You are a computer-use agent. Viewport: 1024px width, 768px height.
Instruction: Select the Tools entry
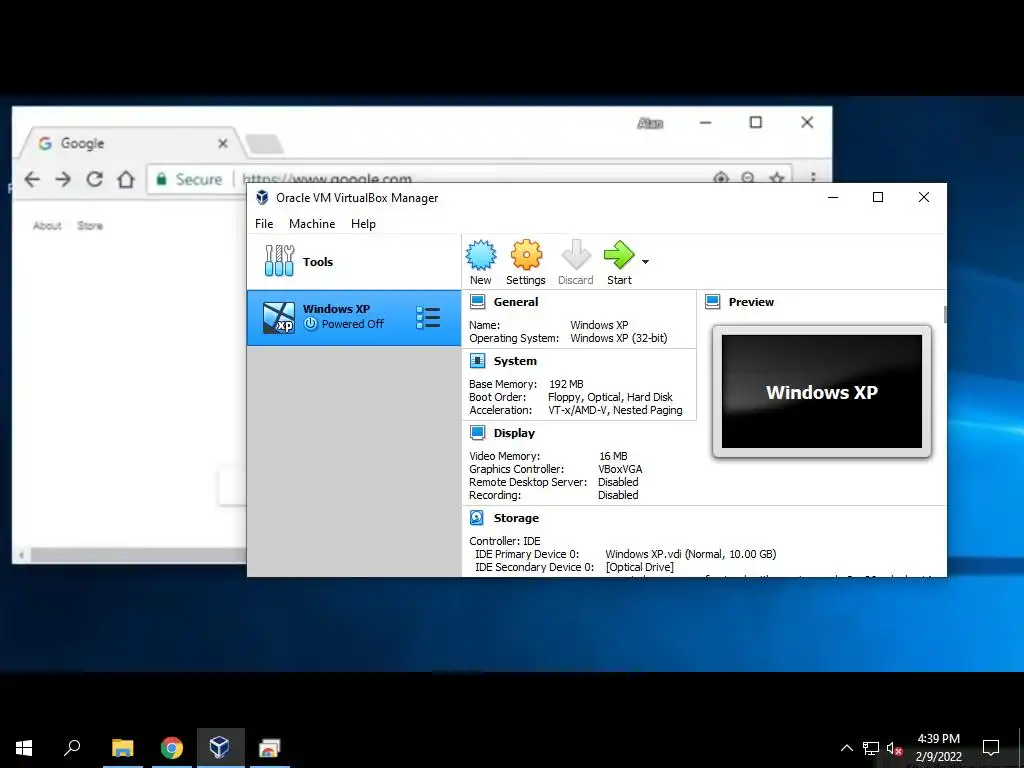pos(353,262)
